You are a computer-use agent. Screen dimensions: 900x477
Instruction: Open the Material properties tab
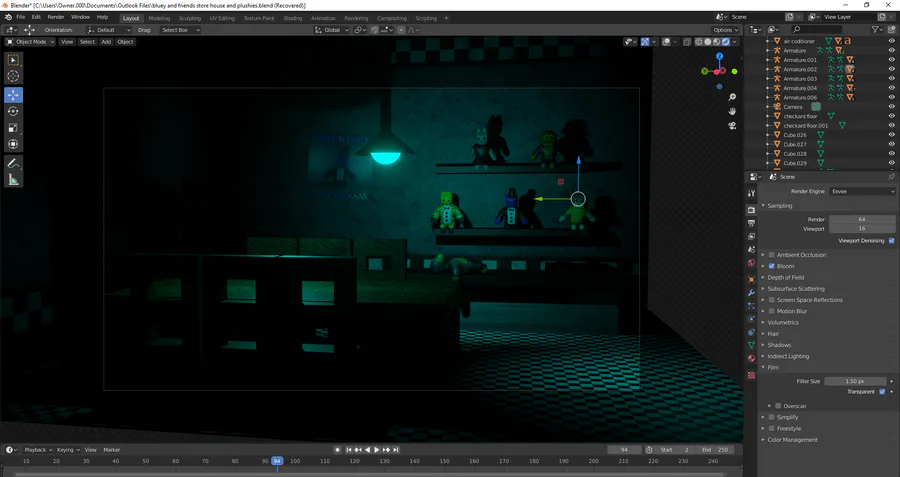point(751,359)
